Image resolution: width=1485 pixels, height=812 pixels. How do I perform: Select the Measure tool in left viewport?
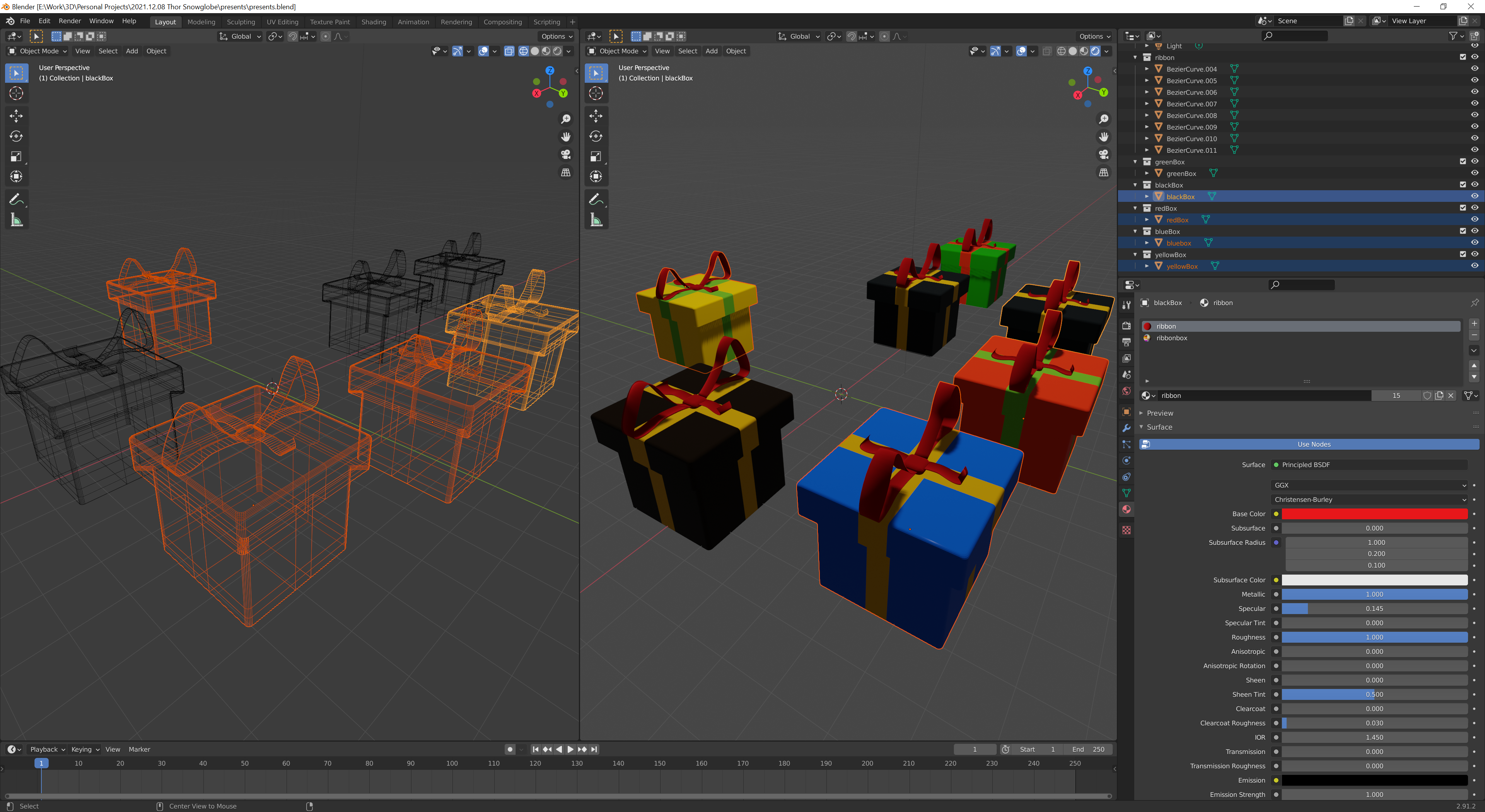click(16, 220)
